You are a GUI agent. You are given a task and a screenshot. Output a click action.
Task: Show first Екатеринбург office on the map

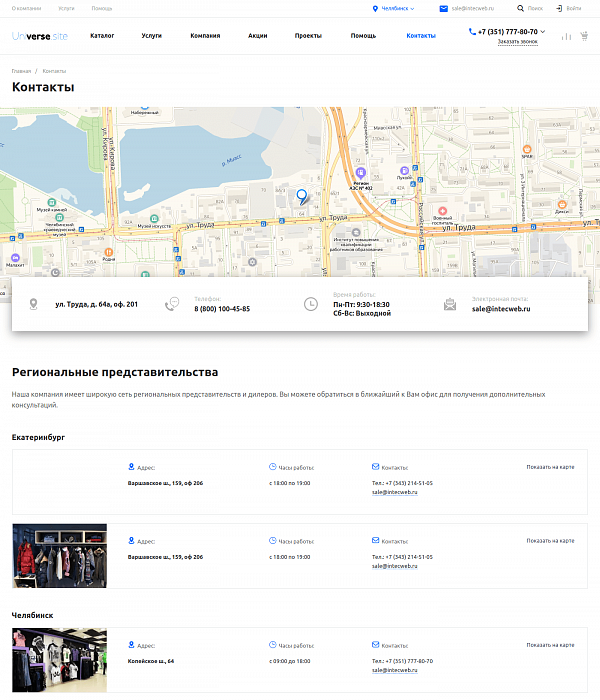550,466
